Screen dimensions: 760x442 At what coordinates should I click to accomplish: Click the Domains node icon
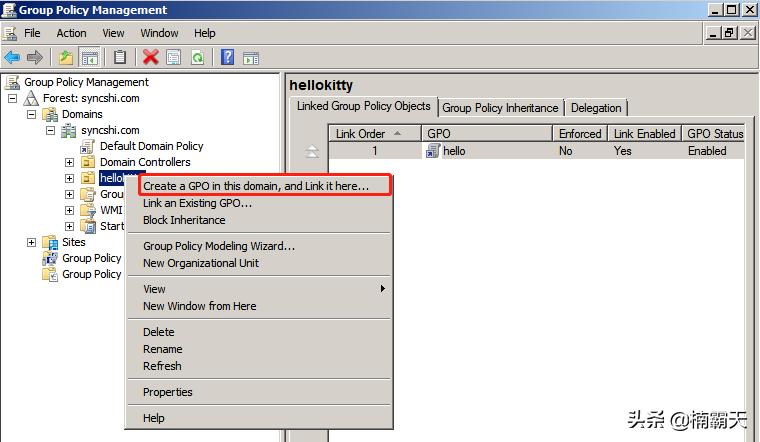click(x=50, y=114)
